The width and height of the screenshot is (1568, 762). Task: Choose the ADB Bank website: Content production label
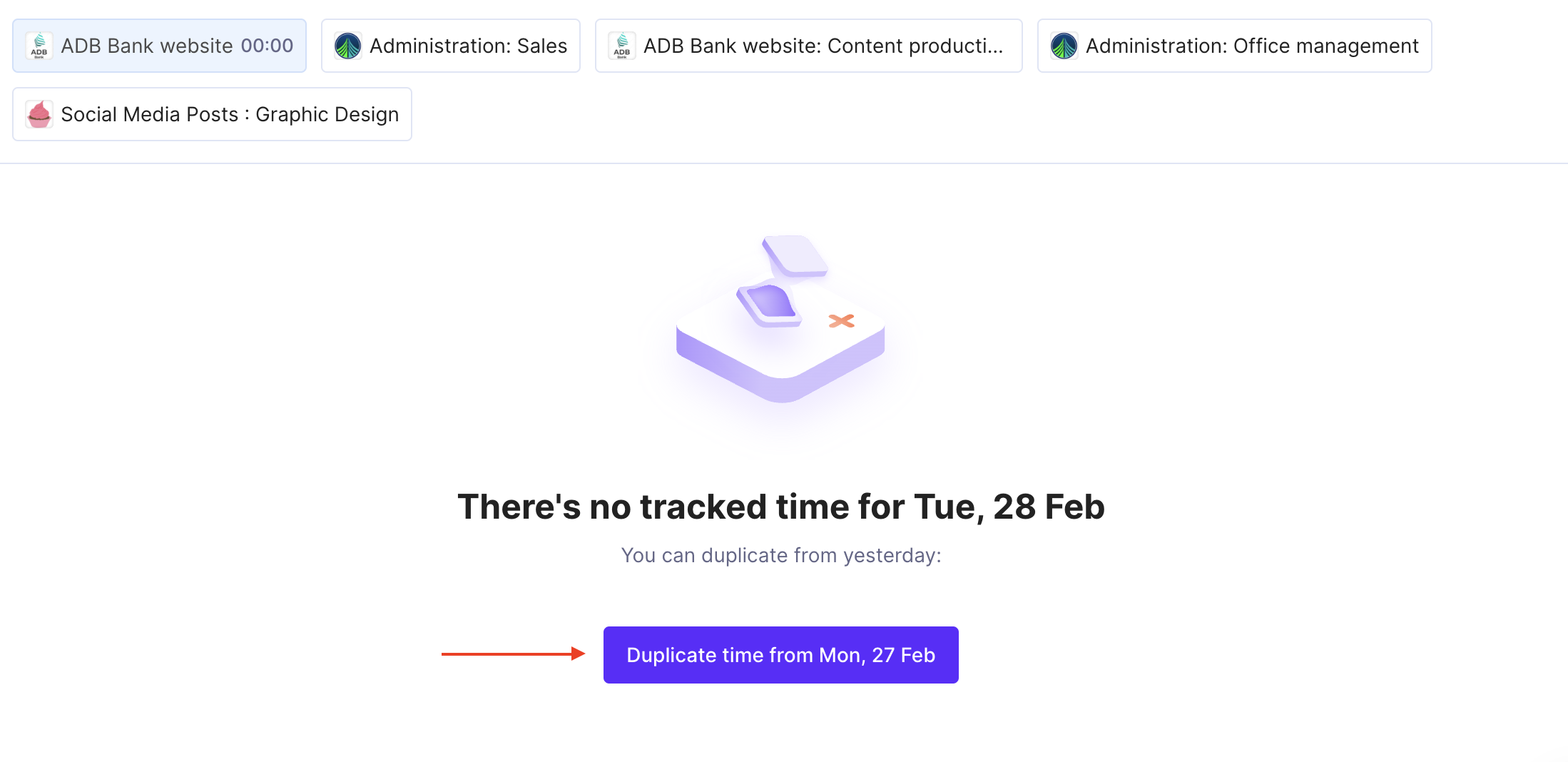click(823, 46)
